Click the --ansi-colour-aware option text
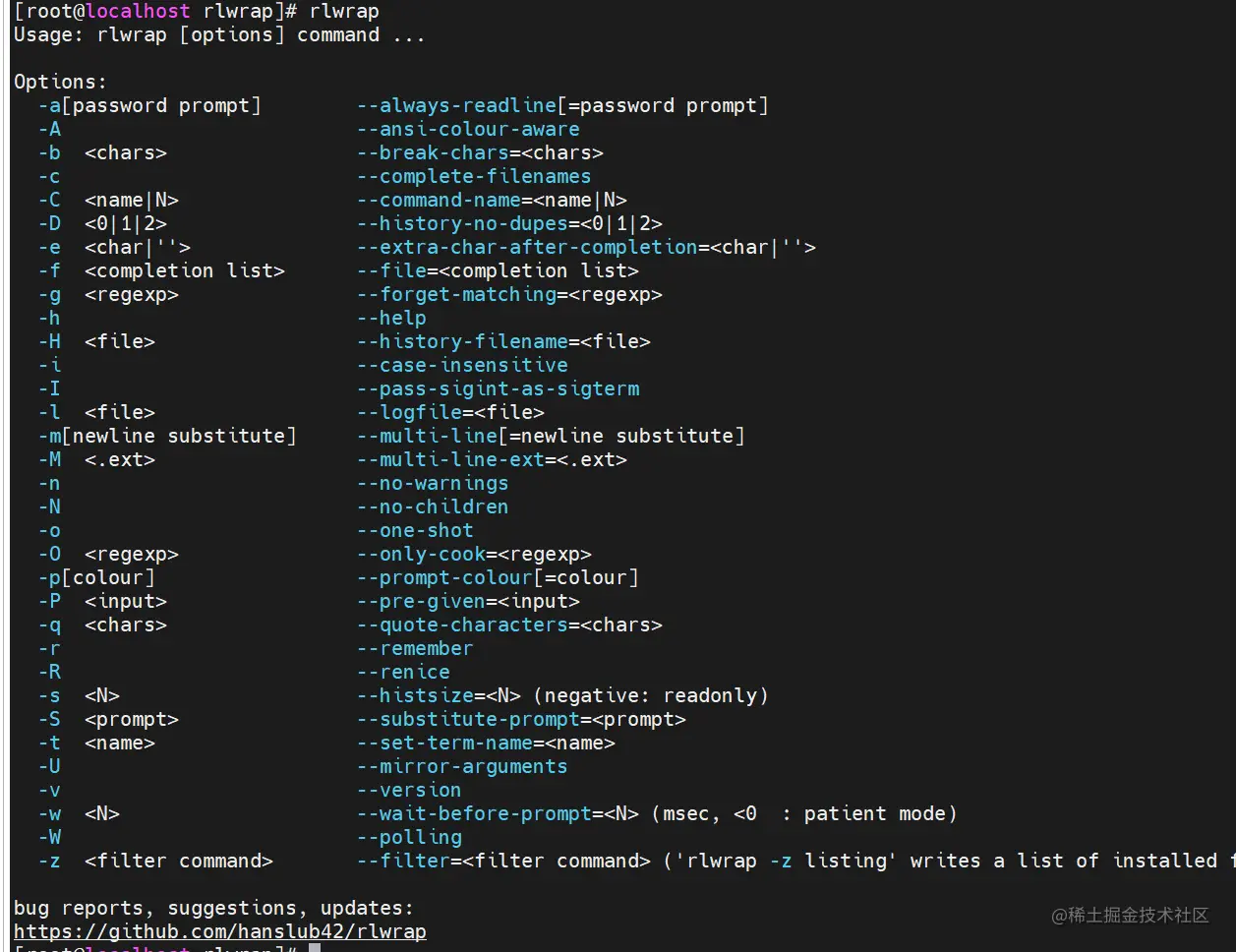 pos(468,129)
